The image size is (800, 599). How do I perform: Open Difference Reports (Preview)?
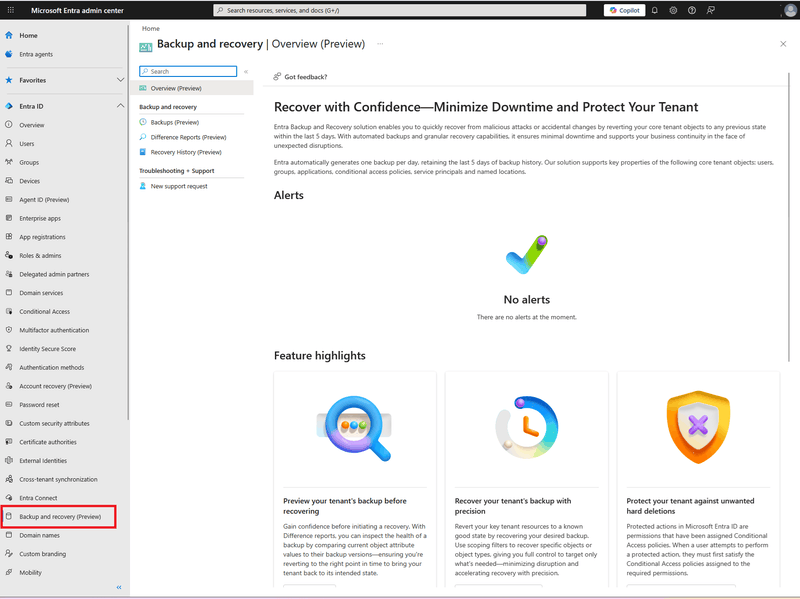point(188,137)
